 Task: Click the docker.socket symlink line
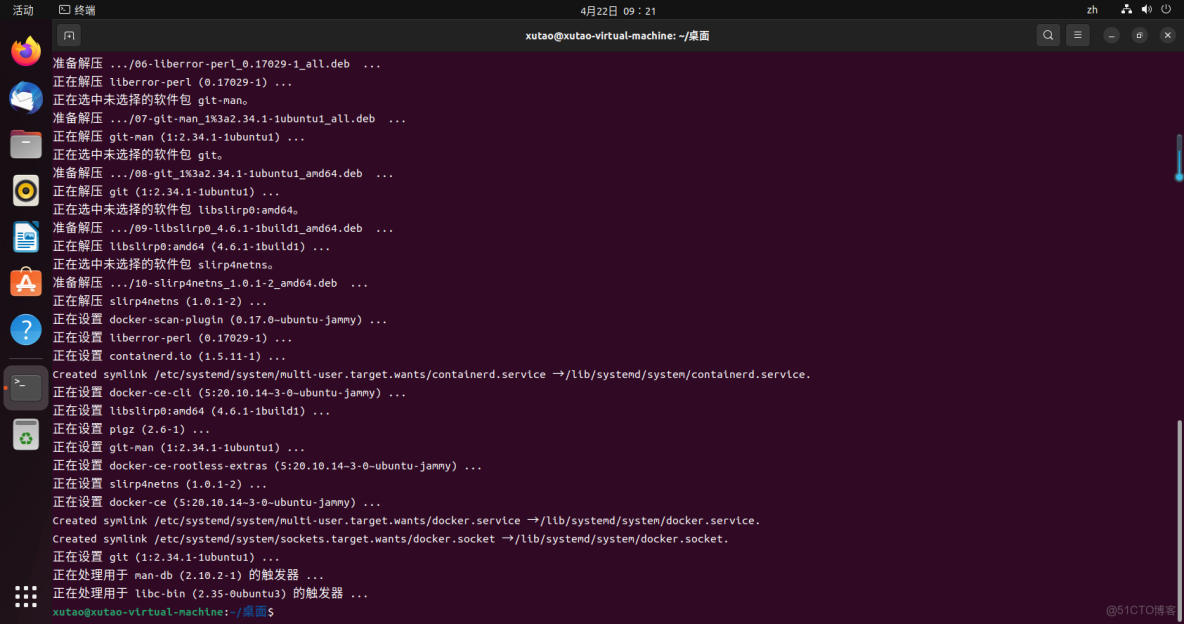[x=390, y=539]
